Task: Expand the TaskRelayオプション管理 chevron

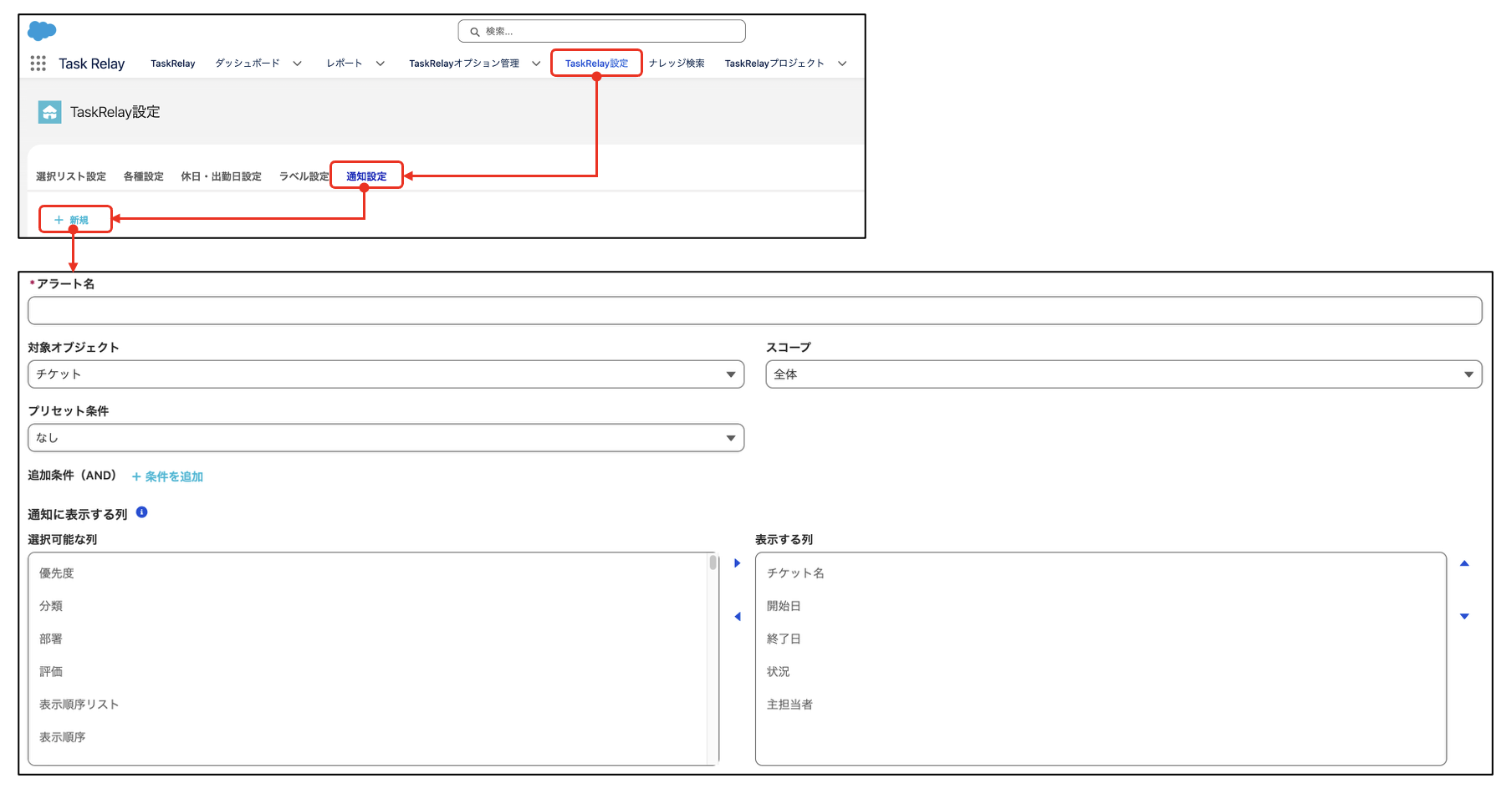Action: [x=536, y=64]
